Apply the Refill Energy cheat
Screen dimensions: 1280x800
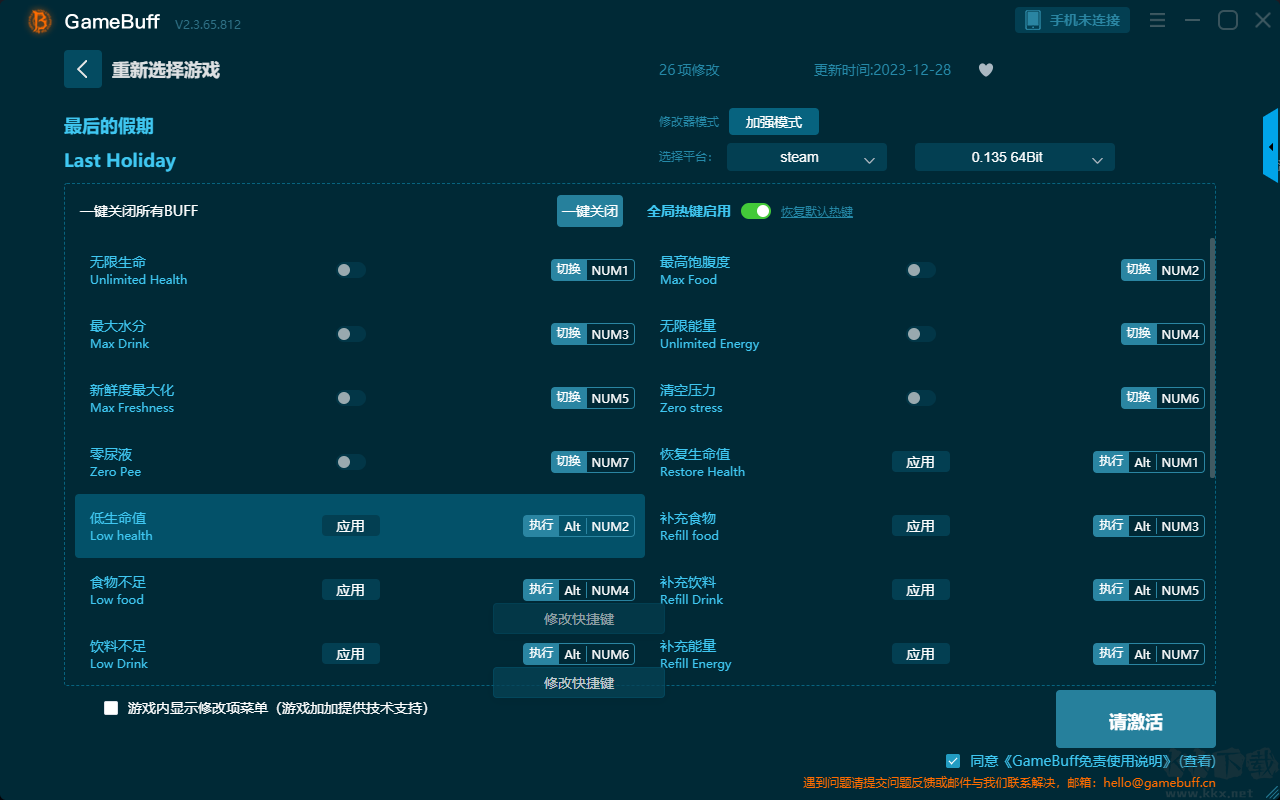[x=921, y=654]
